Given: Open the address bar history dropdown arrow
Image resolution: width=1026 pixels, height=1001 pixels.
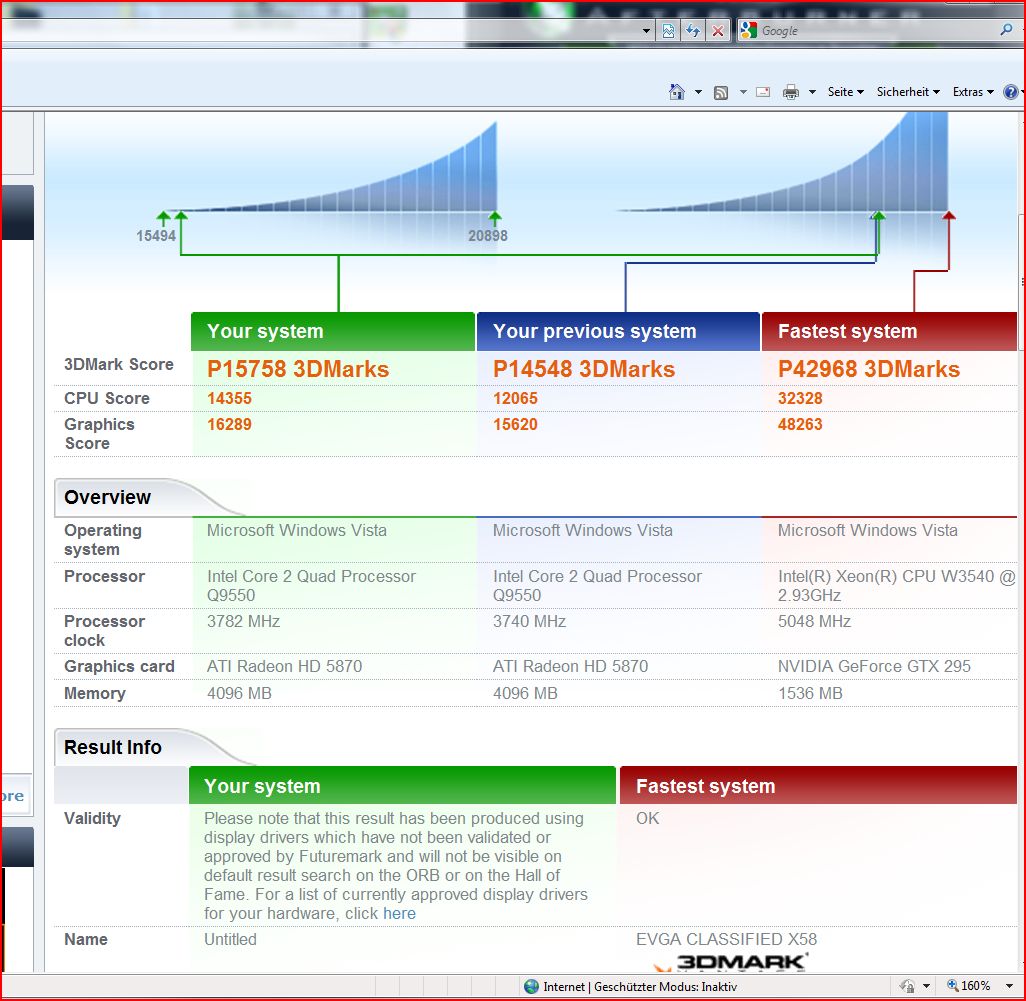Looking at the screenshot, I should pos(646,31).
